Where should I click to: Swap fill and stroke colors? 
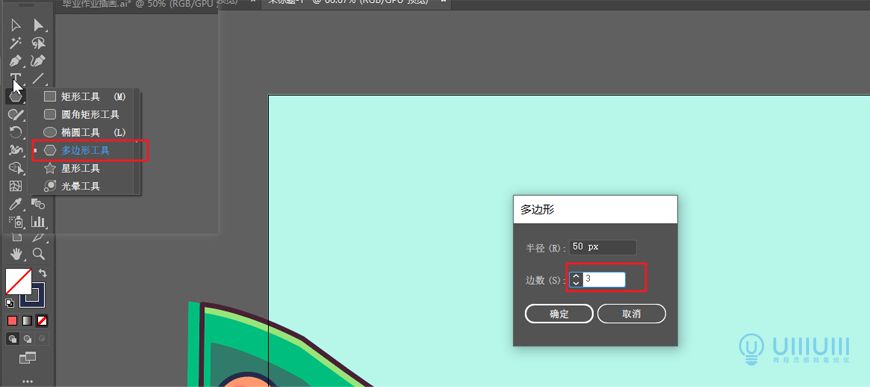coord(42,273)
